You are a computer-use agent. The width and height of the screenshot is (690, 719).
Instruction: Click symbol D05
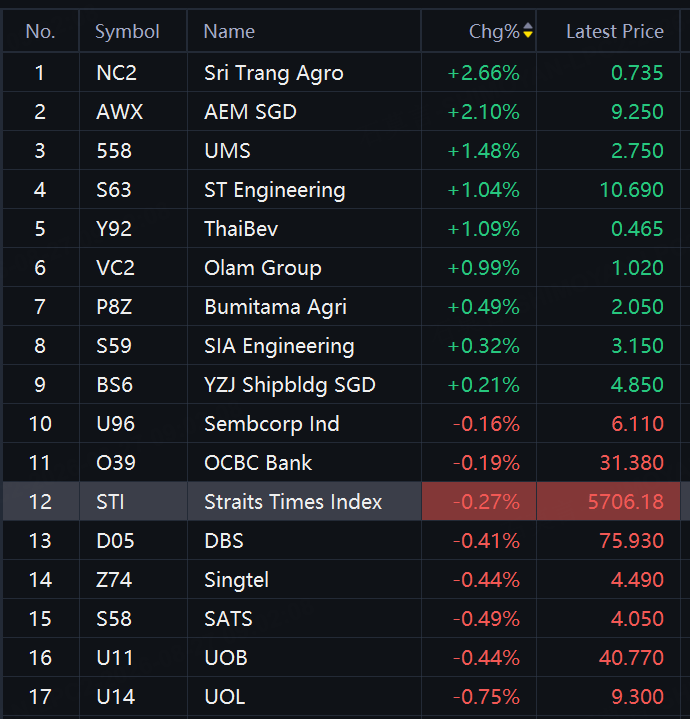click(115, 541)
